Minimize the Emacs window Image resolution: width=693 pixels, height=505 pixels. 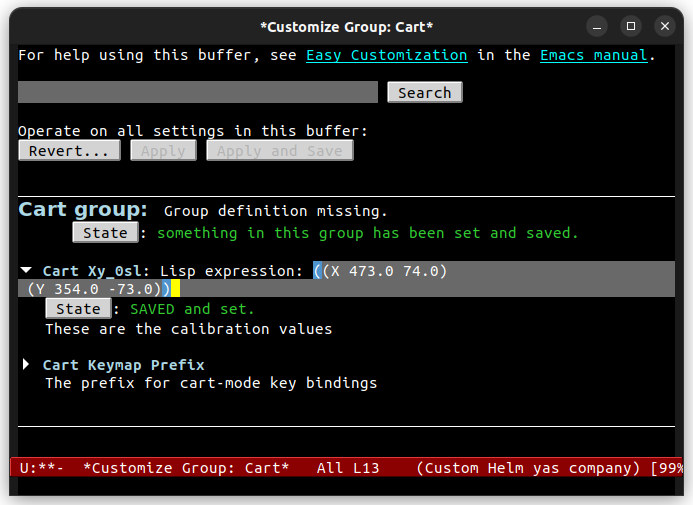click(597, 27)
